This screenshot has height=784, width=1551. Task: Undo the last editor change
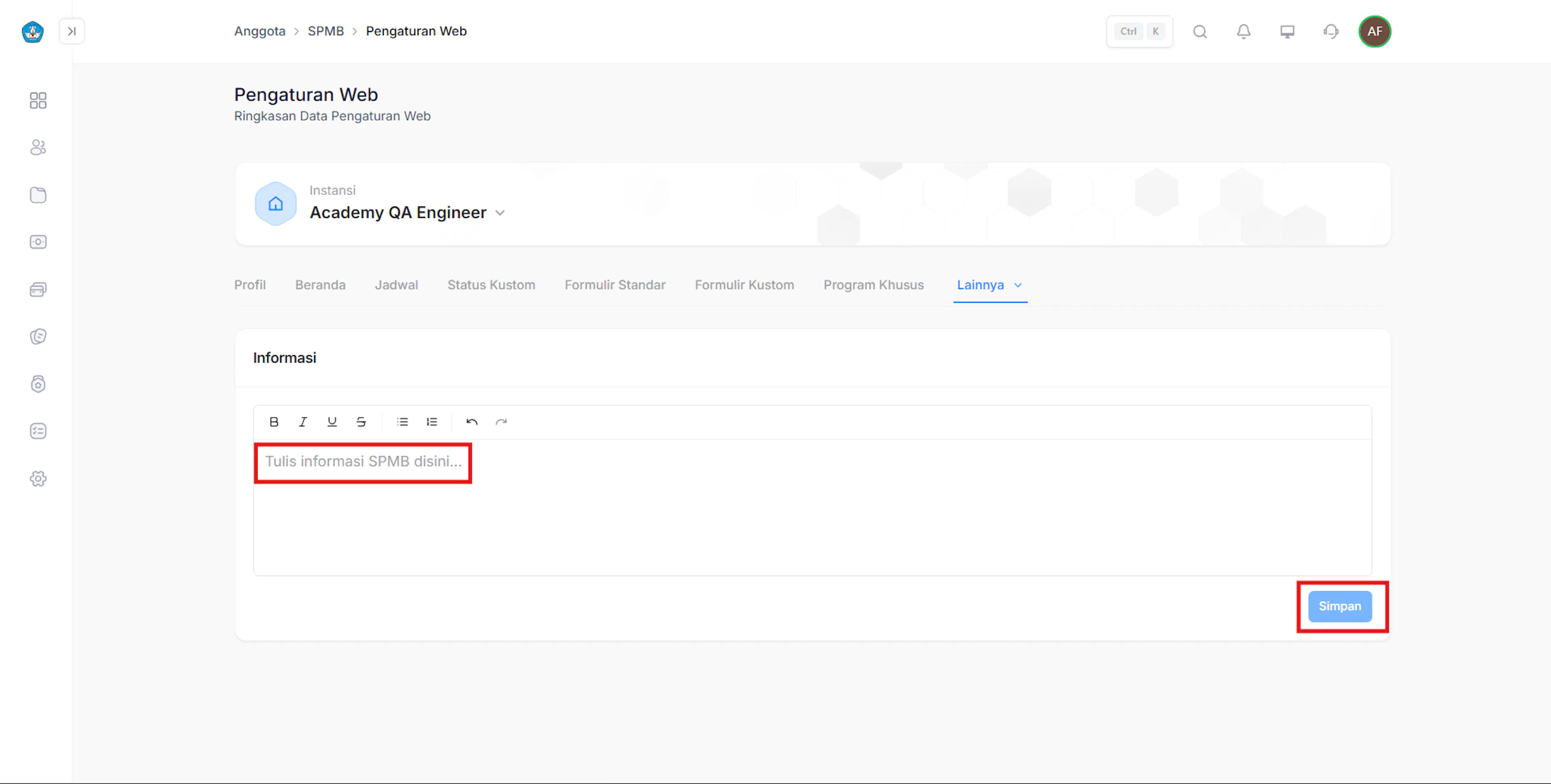[x=472, y=422]
